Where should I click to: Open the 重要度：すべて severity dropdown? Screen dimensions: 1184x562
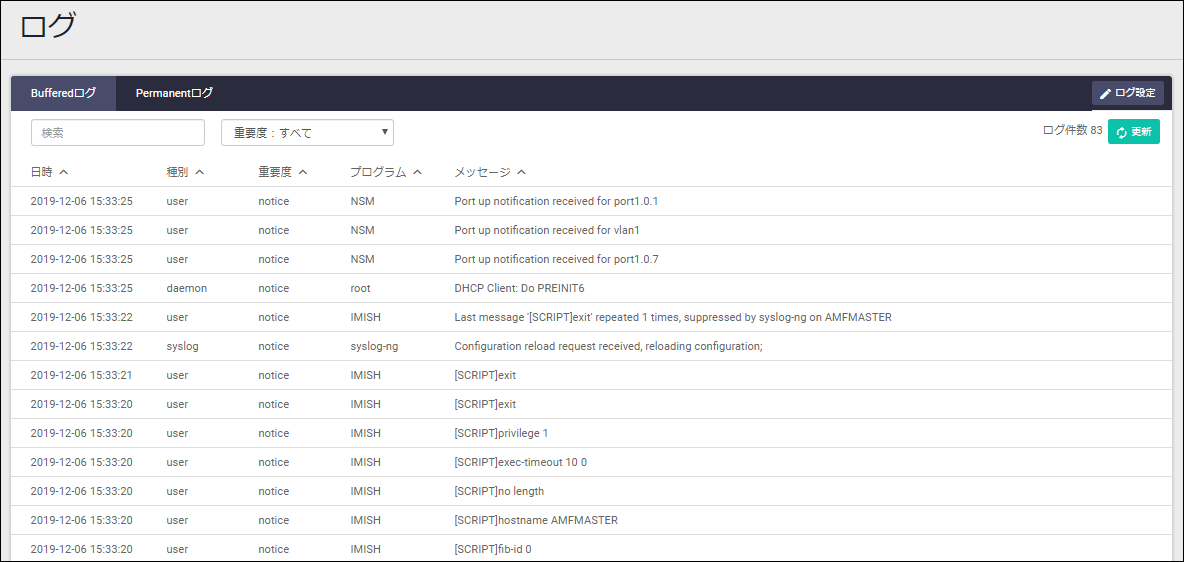click(x=307, y=133)
